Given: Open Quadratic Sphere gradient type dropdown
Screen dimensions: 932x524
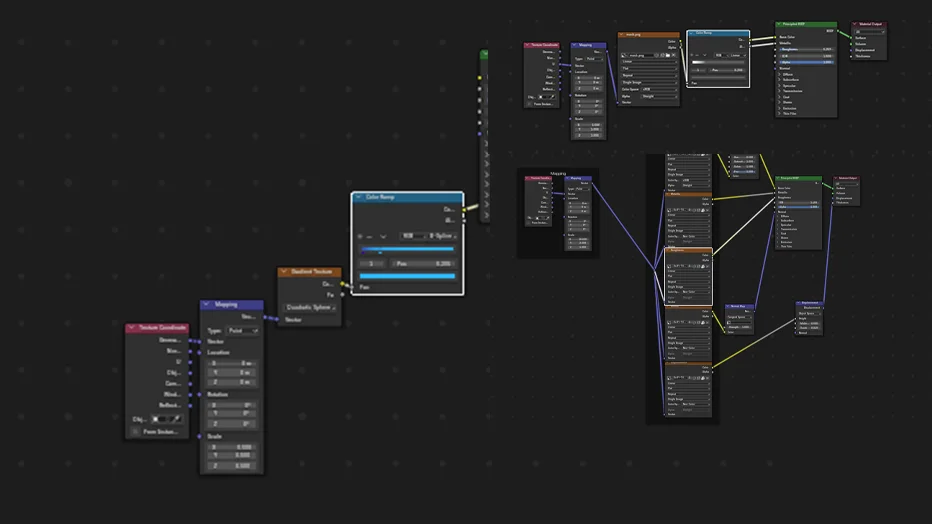Looking at the screenshot, I should 310,307.
